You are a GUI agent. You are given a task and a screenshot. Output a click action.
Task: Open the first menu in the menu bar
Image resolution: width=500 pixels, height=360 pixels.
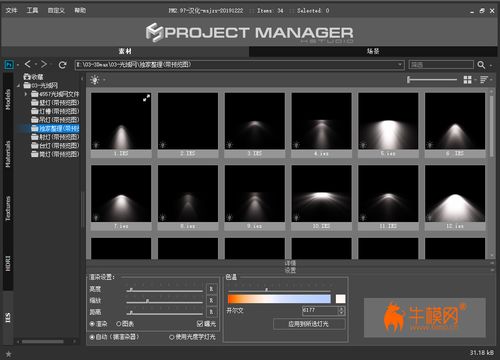(x=11, y=10)
